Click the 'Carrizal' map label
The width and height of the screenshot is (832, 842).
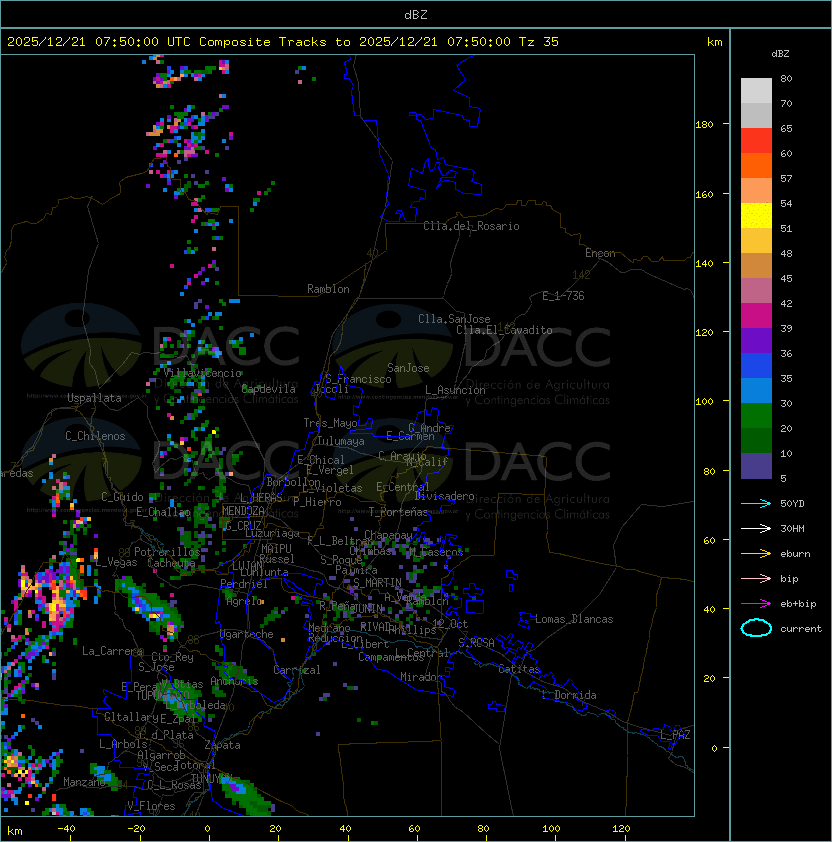click(296, 670)
